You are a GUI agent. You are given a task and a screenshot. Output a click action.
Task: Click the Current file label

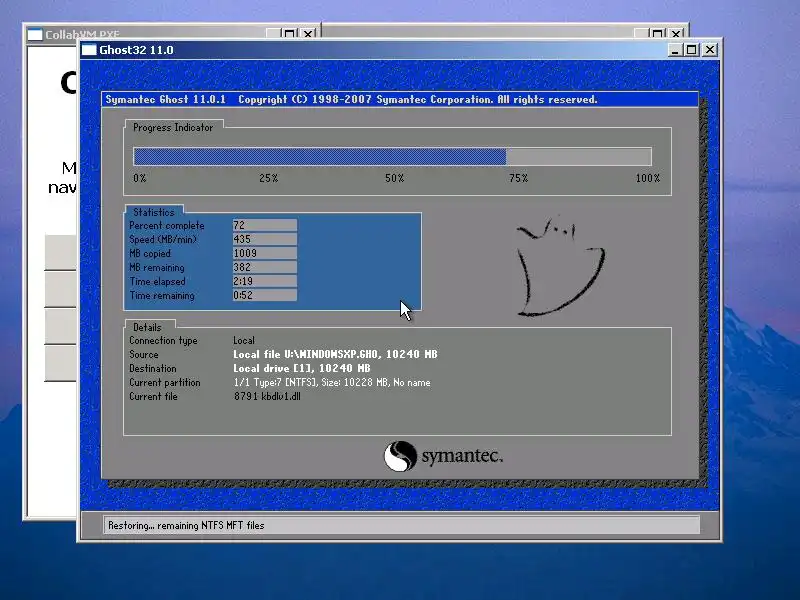coord(153,396)
